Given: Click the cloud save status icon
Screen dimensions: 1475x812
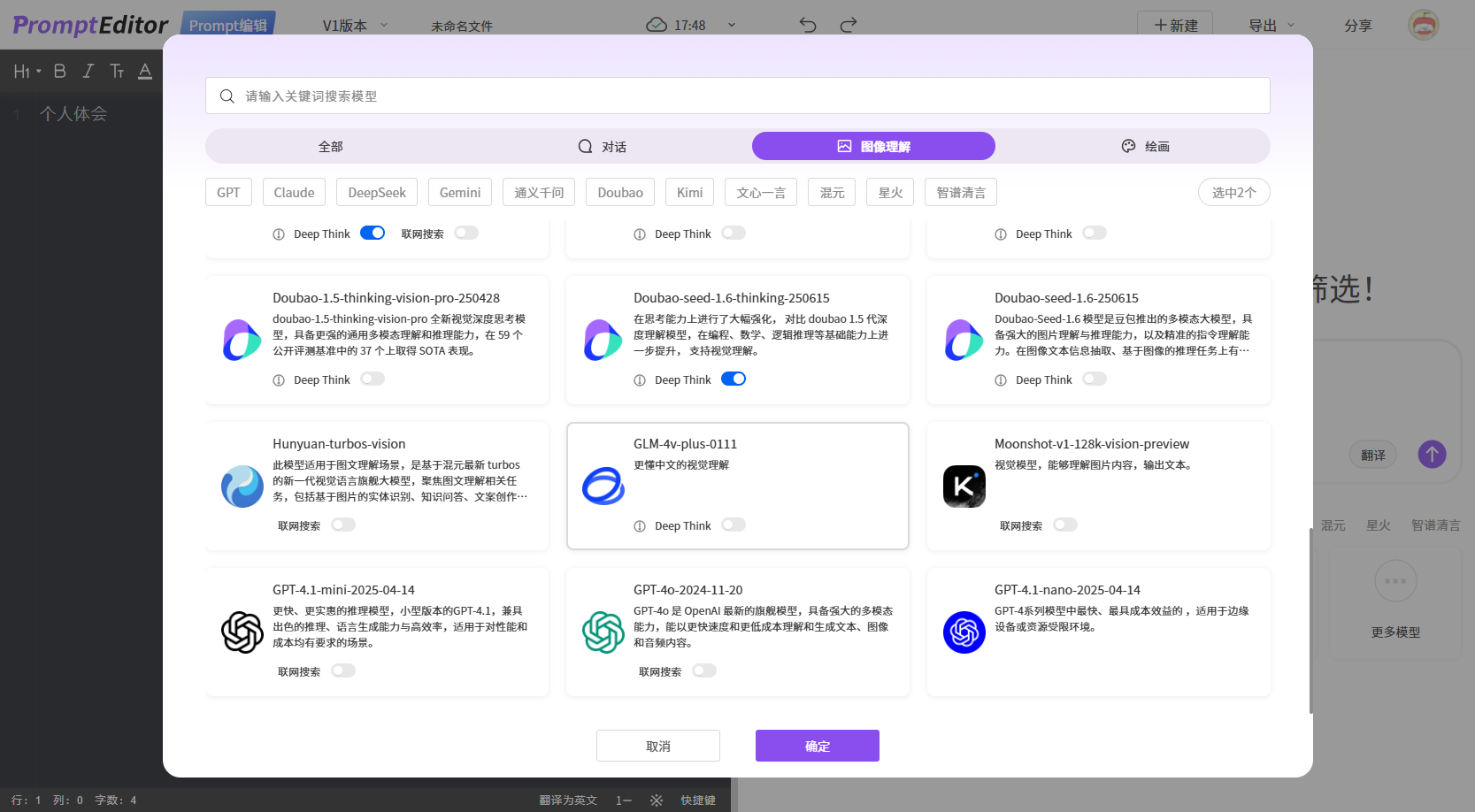Looking at the screenshot, I should point(657,25).
